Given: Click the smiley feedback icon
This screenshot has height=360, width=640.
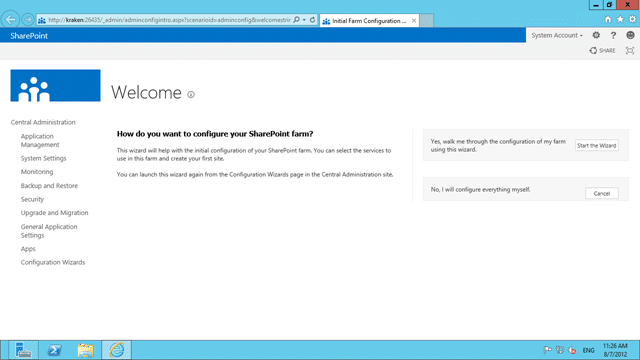Looking at the screenshot, I should point(630,36).
